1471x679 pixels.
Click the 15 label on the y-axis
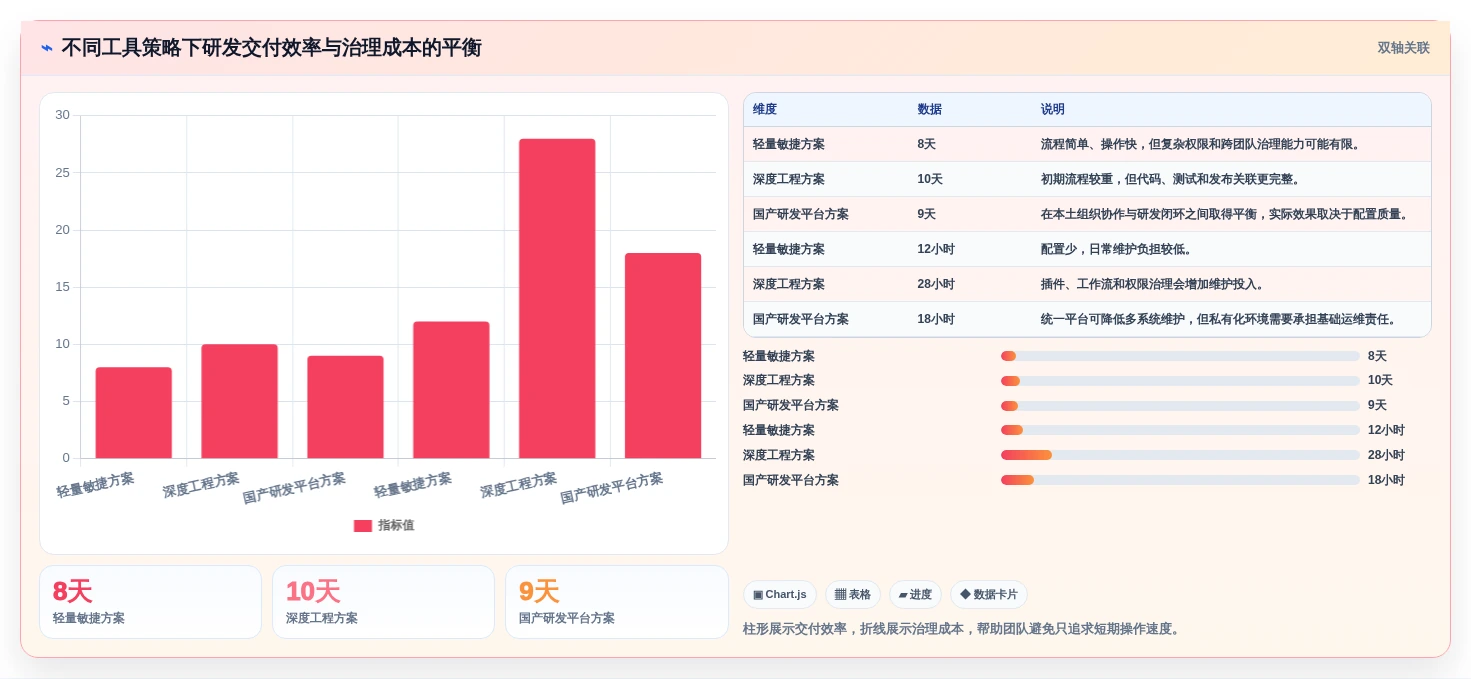coord(62,287)
